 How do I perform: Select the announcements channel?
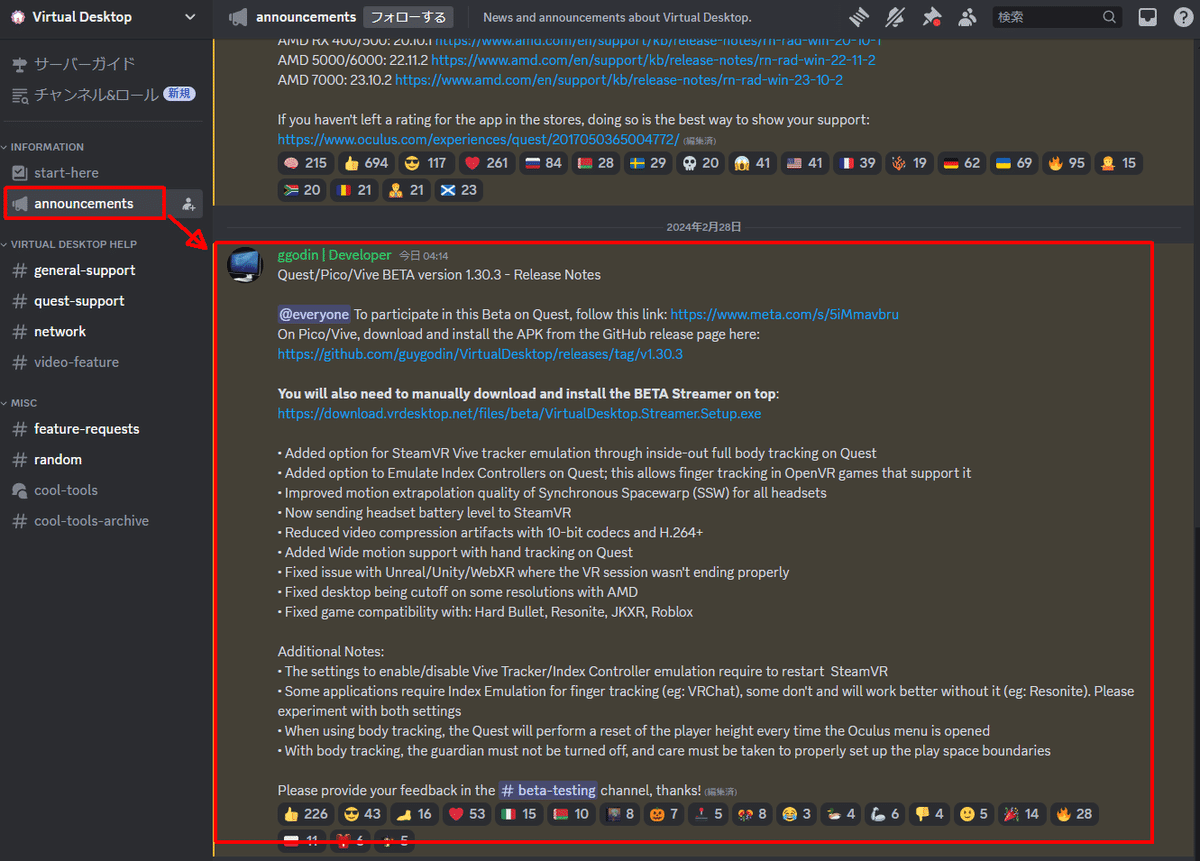pyautogui.click(x=84, y=204)
